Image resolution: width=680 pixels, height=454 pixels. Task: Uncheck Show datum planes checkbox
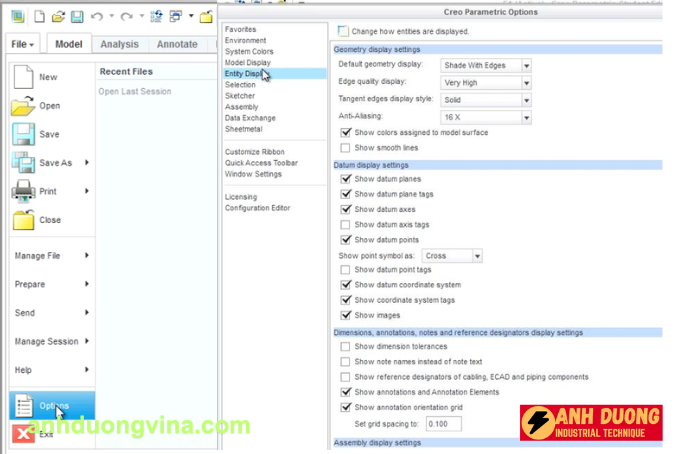point(346,179)
